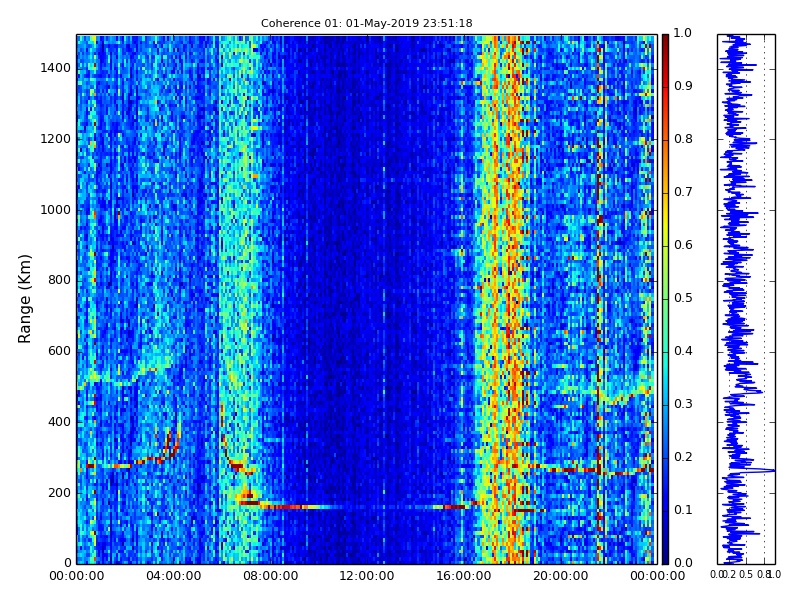Click the 200 range tick label
The width and height of the screenshot is (800, 600).
(59, 493)
